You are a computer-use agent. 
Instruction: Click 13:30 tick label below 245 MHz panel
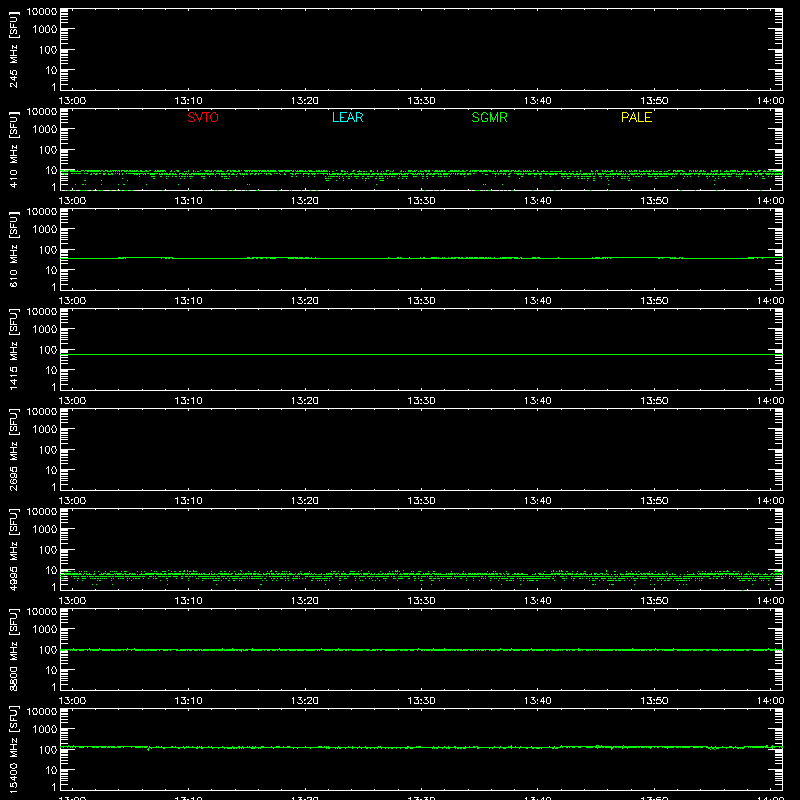coord(421,101)
